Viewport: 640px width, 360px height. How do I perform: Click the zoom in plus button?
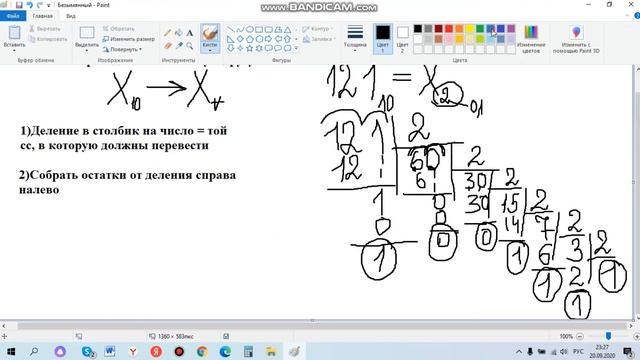coord(636,336)
